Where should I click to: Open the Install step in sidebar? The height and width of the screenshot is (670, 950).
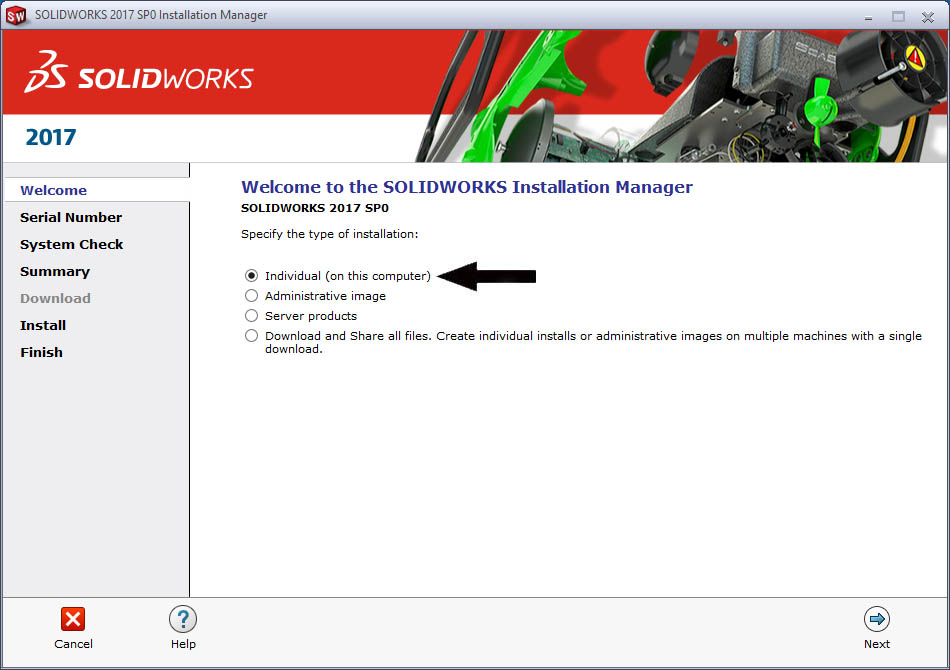(x=43, y=325)
